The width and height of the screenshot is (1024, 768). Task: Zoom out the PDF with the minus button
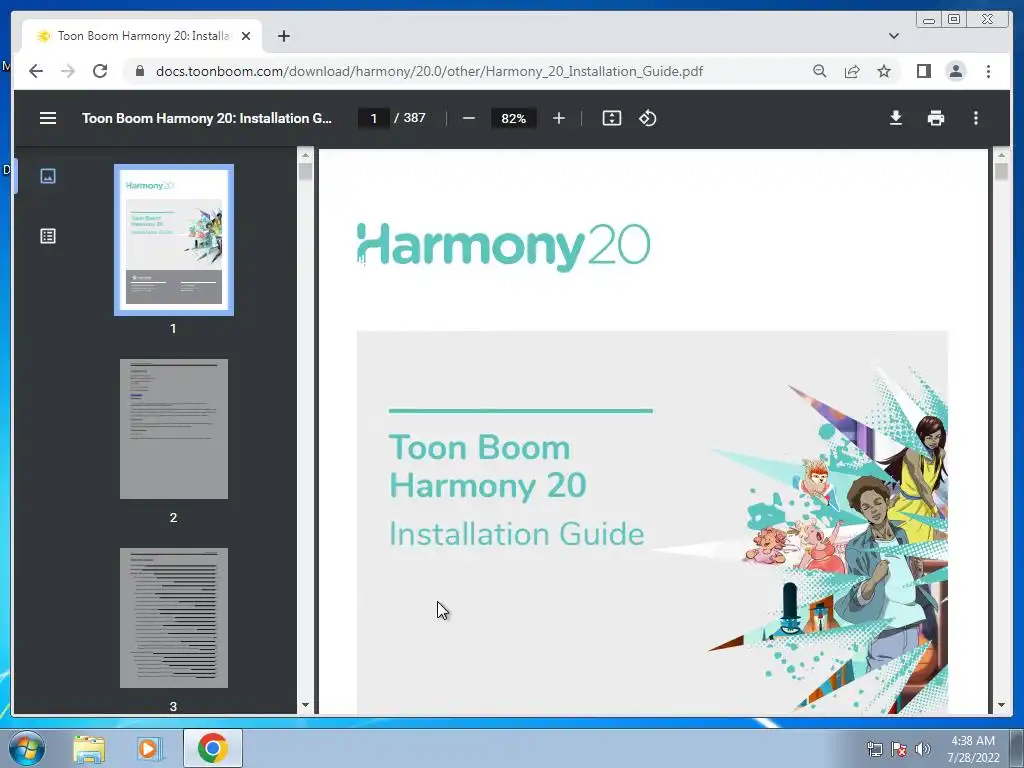468,118
